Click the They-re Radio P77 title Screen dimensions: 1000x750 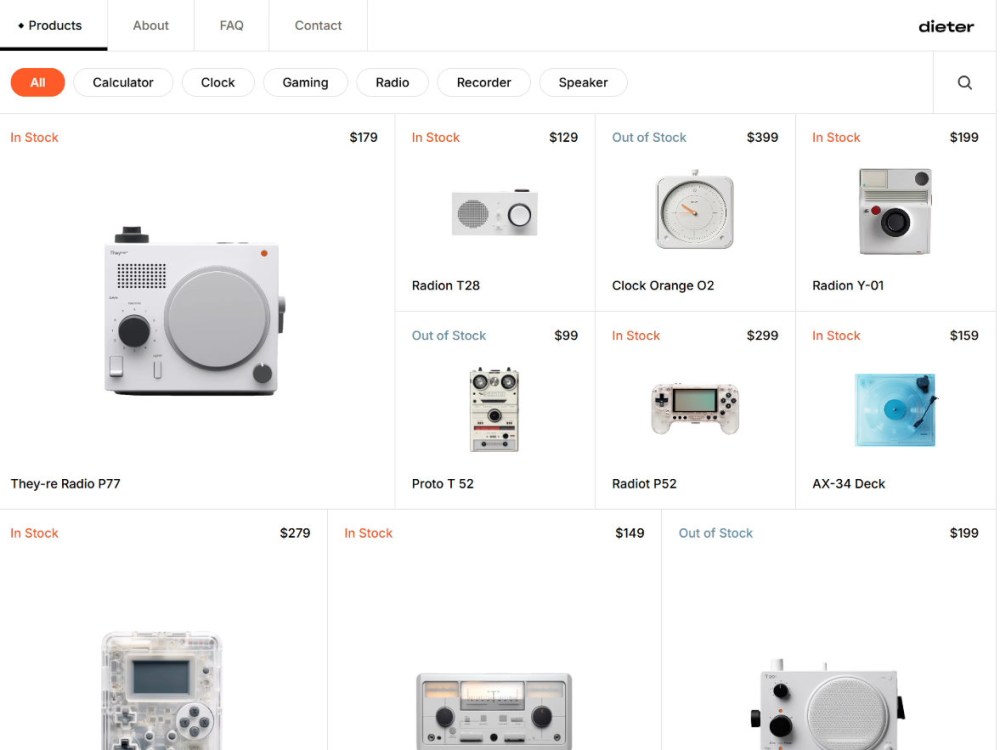[x=66, y=483]
